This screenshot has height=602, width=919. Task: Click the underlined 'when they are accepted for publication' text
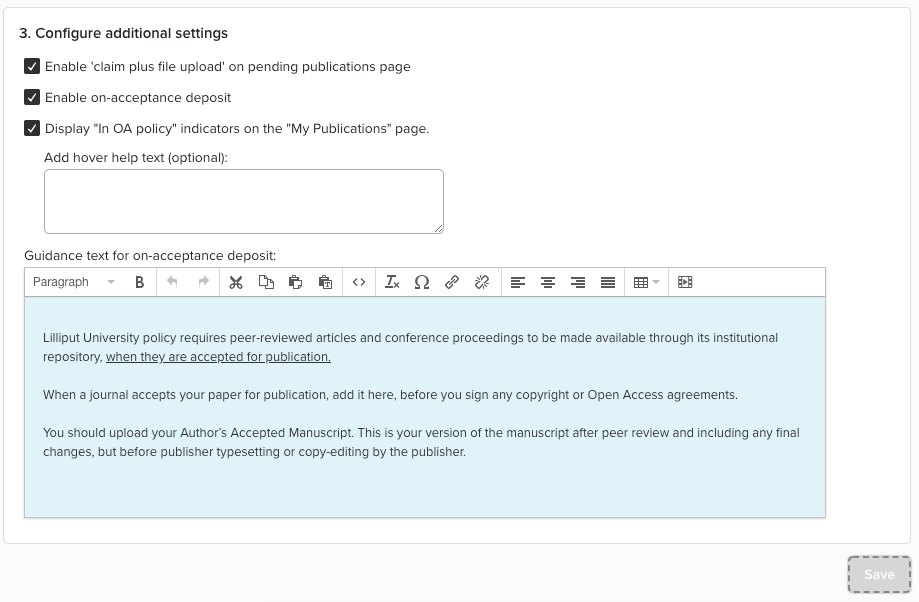coord(218,357)
